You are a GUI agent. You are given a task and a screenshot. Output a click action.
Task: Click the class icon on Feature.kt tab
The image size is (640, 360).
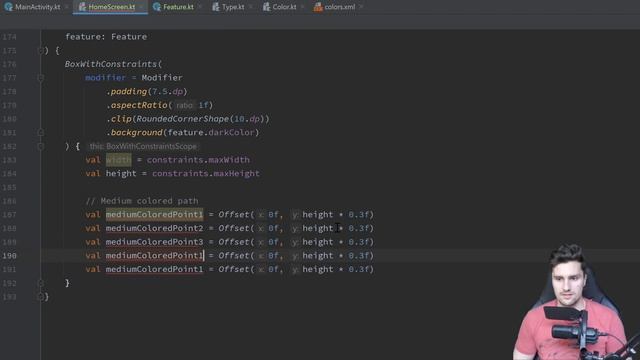[x=157, y=7]
